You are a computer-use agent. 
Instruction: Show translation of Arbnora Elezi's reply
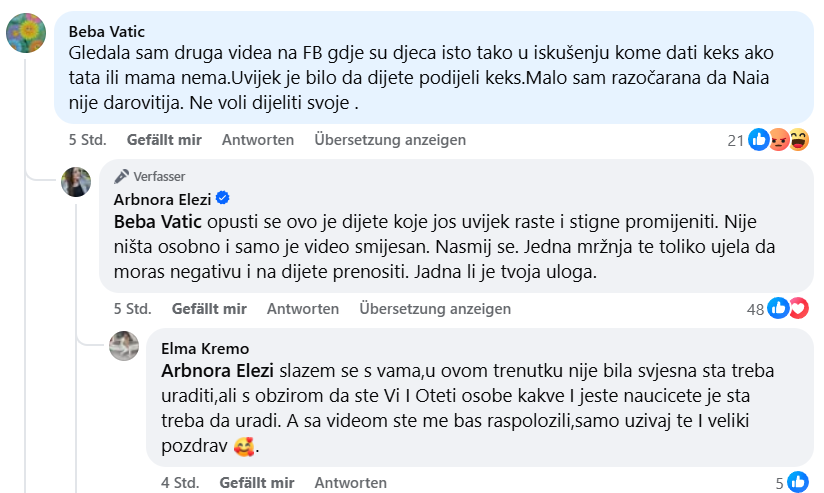tap(435, 309)
